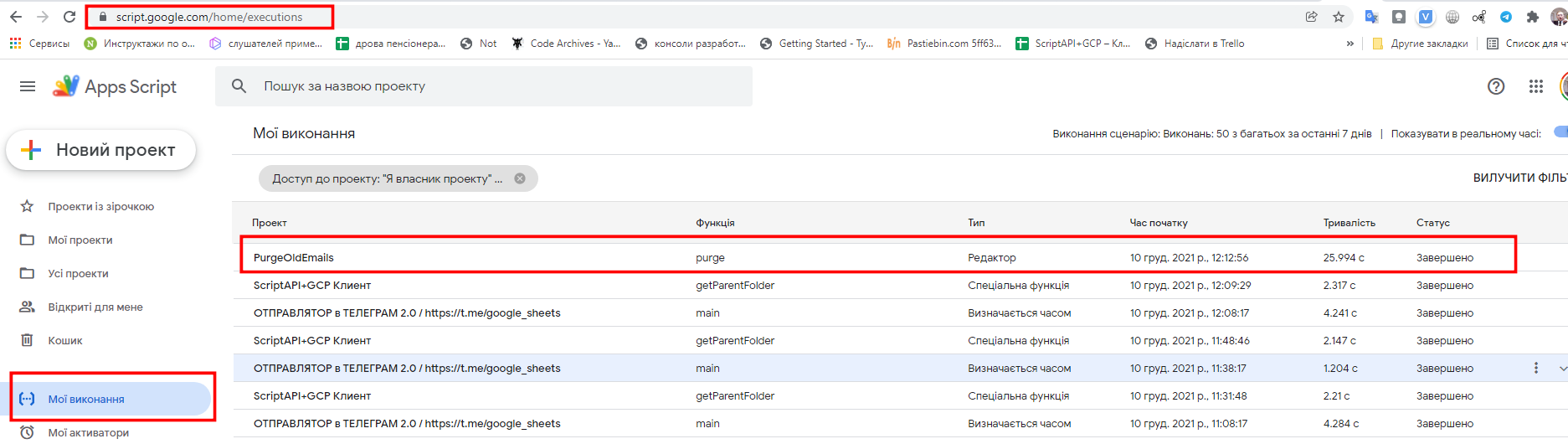1568x444 pixels.
Task: Click the Google Translate extension icon
Action: click(1371, 17)
